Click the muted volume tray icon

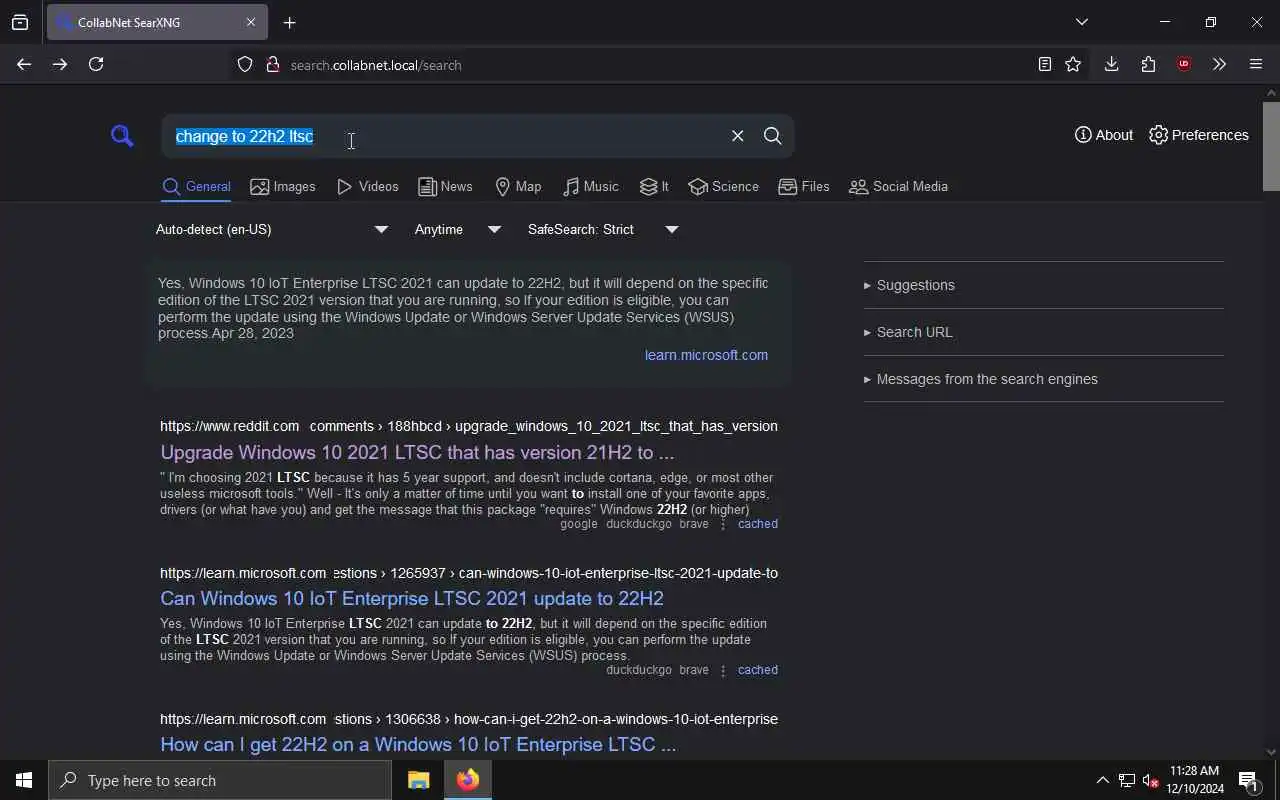(1151, 780)
